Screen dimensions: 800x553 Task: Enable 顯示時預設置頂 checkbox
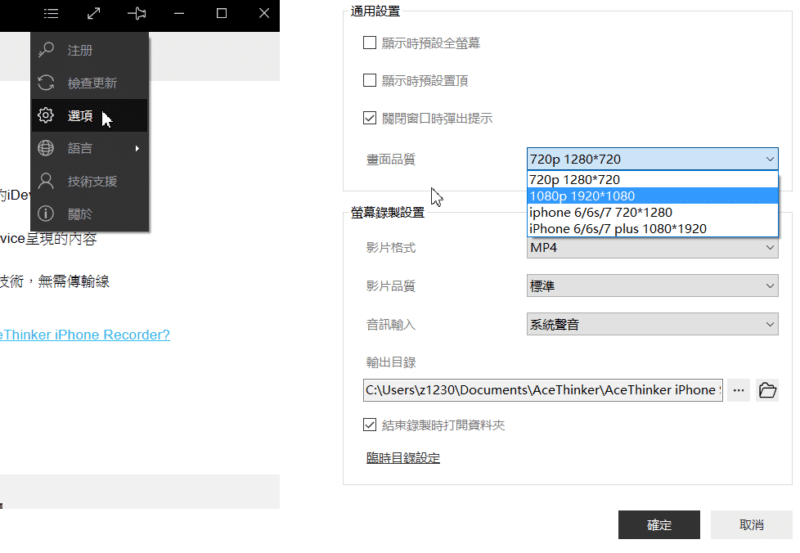pos(369,80)
